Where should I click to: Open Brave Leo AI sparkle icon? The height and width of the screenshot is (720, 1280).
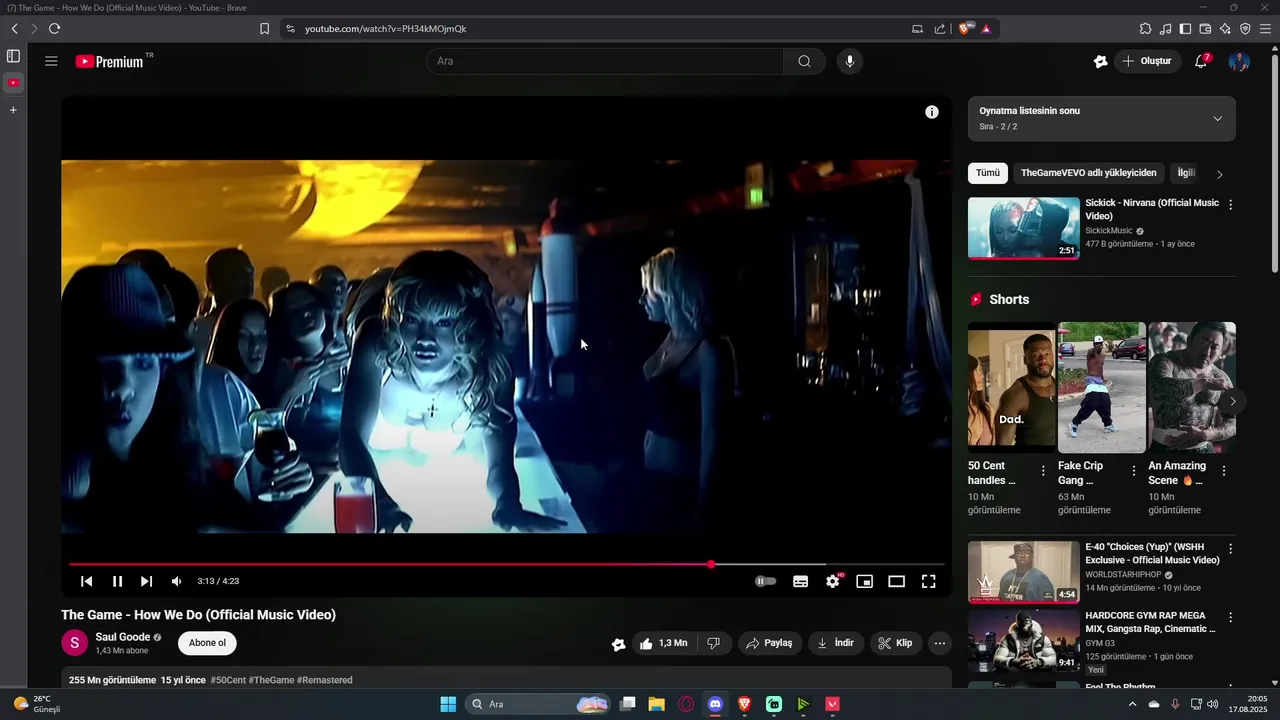pos(1225,29)
